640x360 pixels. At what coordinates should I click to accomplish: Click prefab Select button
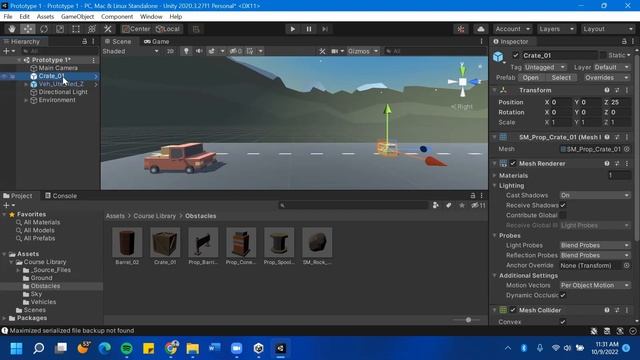click(x=561, y=78)
